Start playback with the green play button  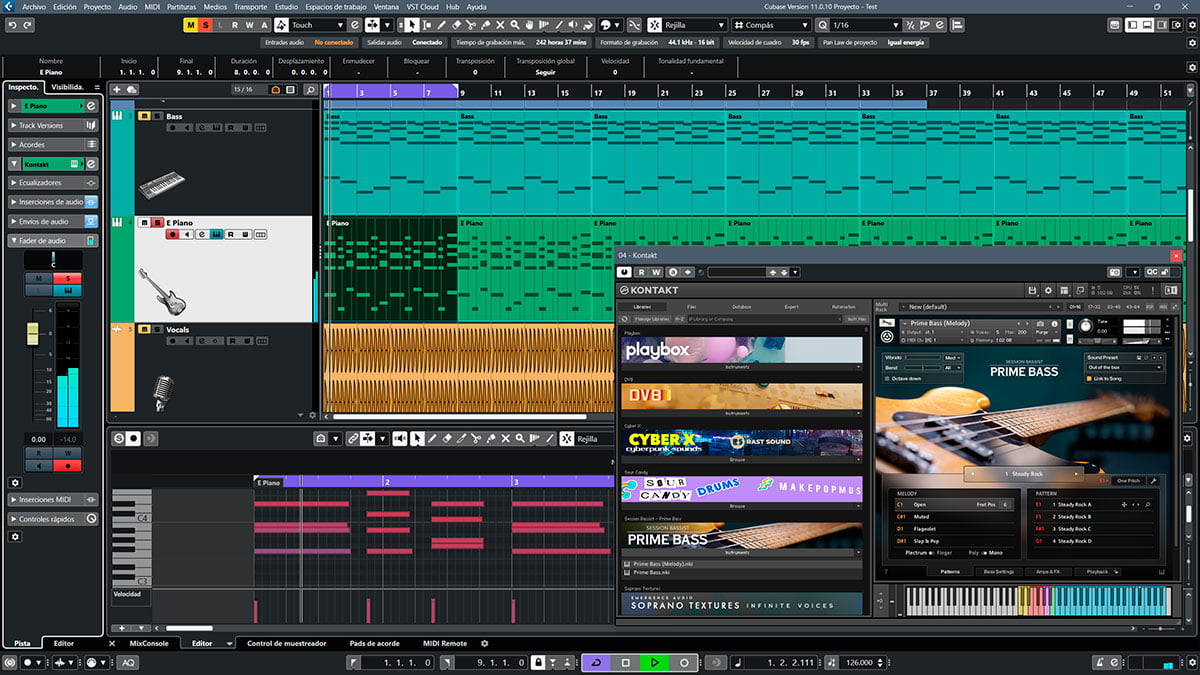pyautogui.click(x=654, y=662)
